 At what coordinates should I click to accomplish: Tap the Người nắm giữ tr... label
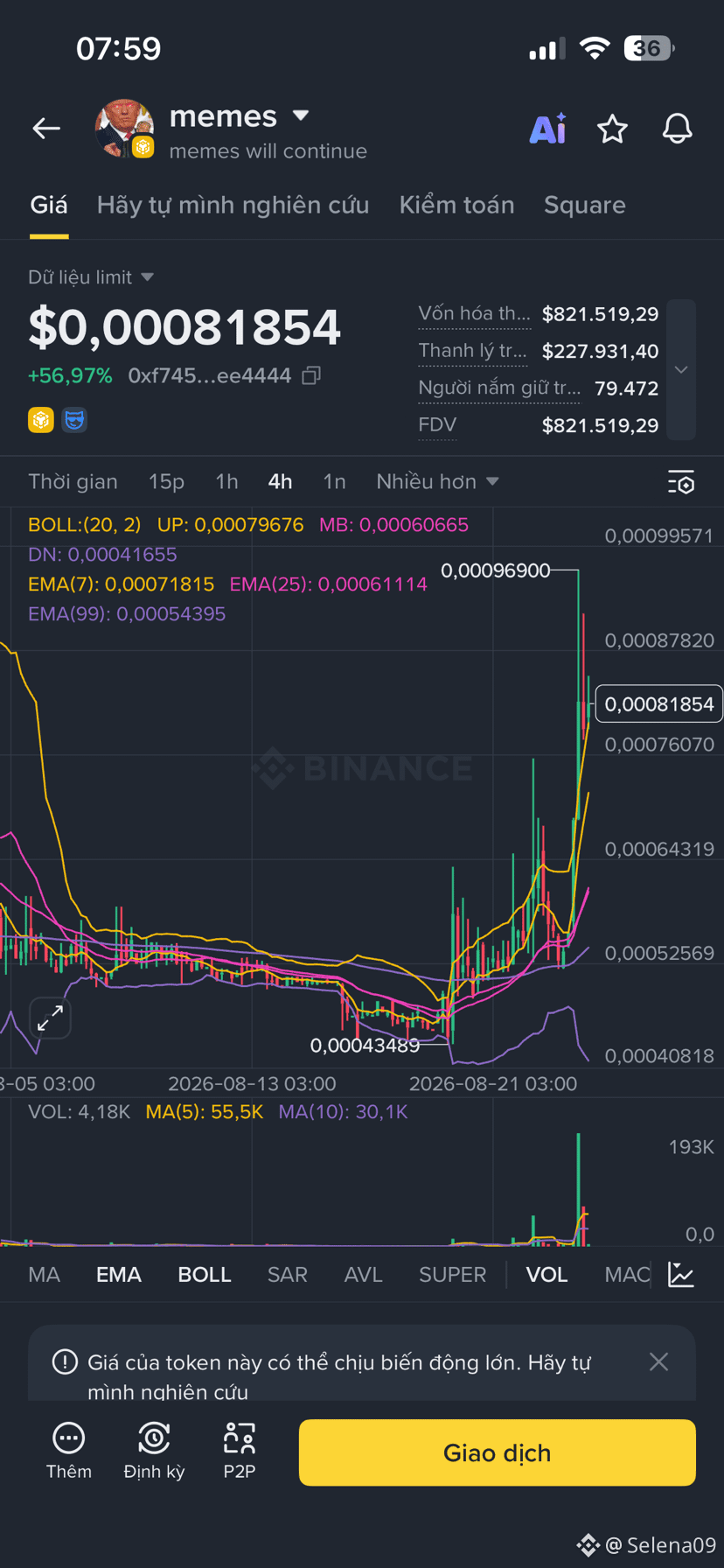(x=499, y=388)
